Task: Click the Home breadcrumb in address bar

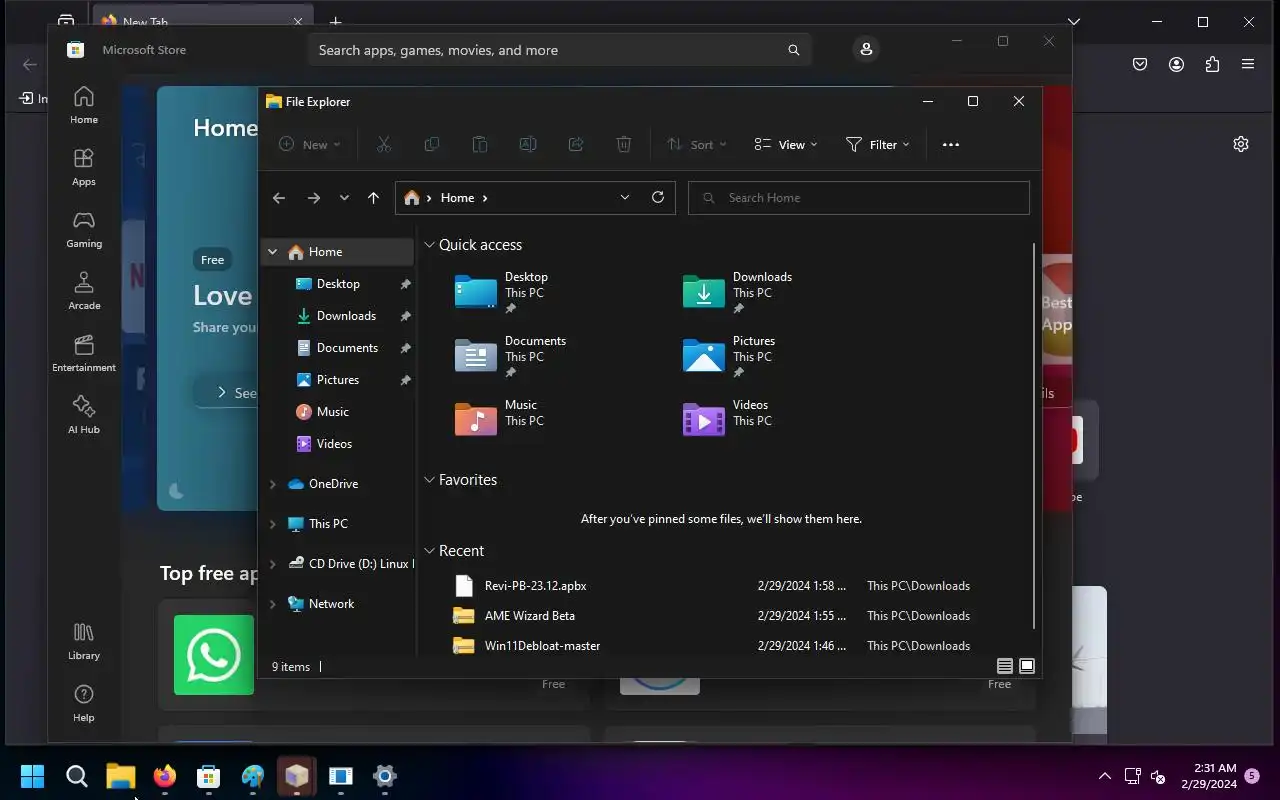Action: [x=457, y=198]
